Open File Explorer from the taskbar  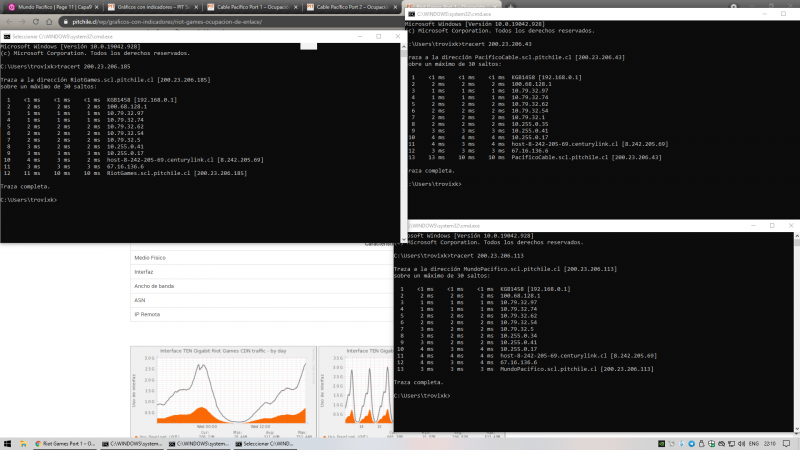pyautogui.click(x=23, y=444)
